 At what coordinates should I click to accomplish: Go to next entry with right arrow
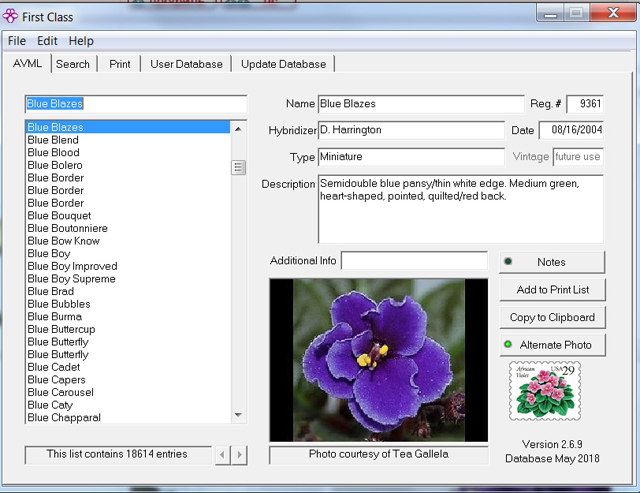[240, 455]
